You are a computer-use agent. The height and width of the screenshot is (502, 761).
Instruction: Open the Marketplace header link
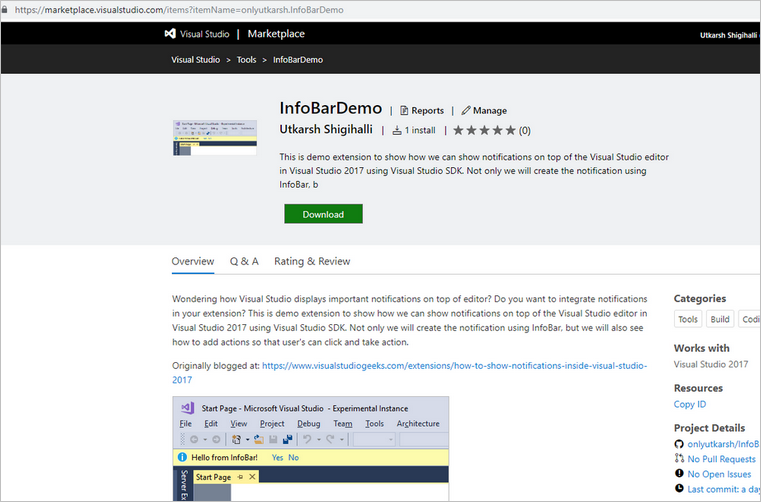[x=276, y=33]
